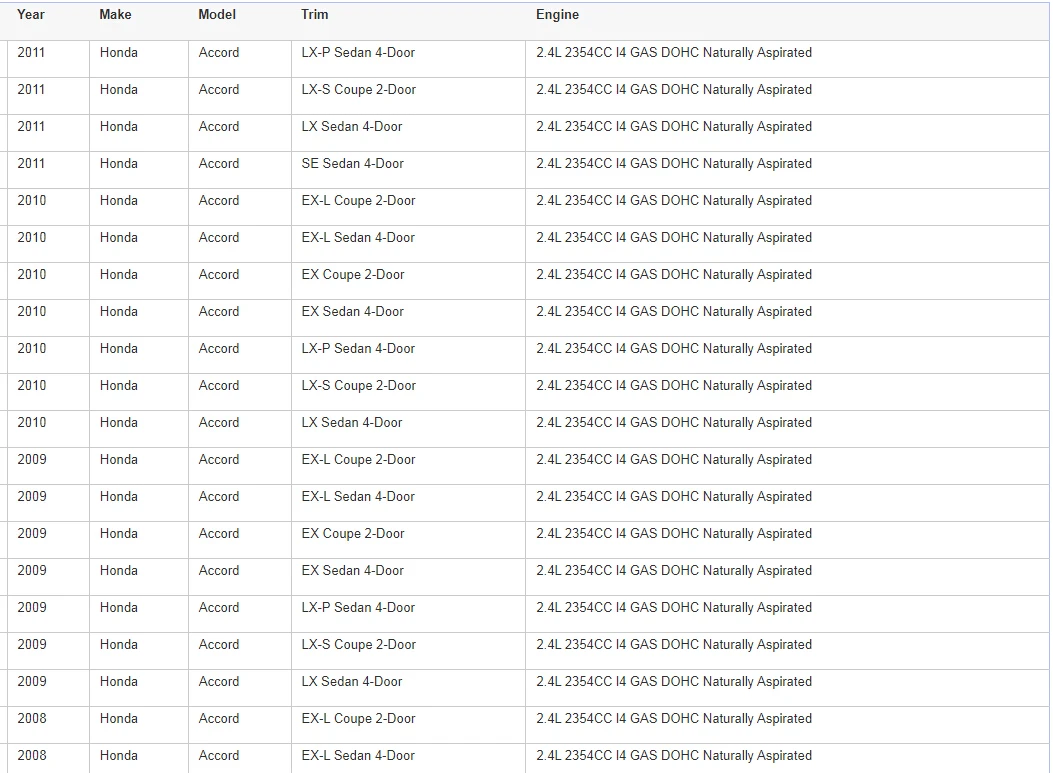Click year 2010 in the EX Sedan row
1053x773 pixels.
click(x=32, y=311)
